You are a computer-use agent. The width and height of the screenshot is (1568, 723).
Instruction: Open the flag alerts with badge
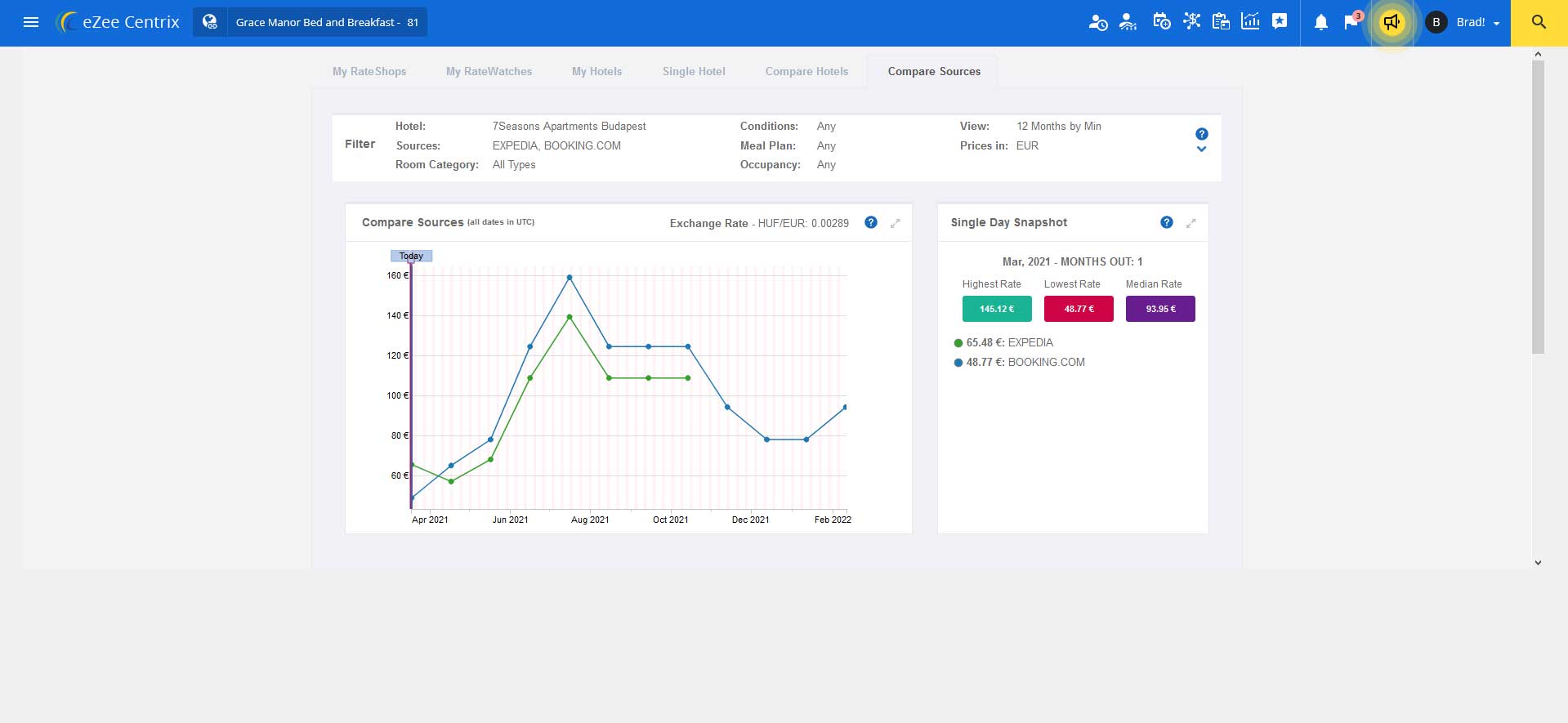pos(1351,22)
